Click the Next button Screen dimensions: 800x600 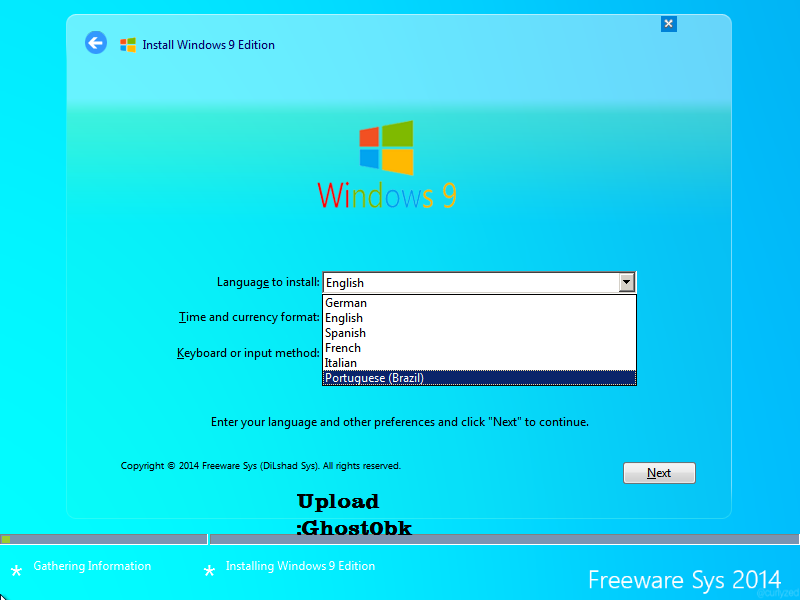pos(659,473)
